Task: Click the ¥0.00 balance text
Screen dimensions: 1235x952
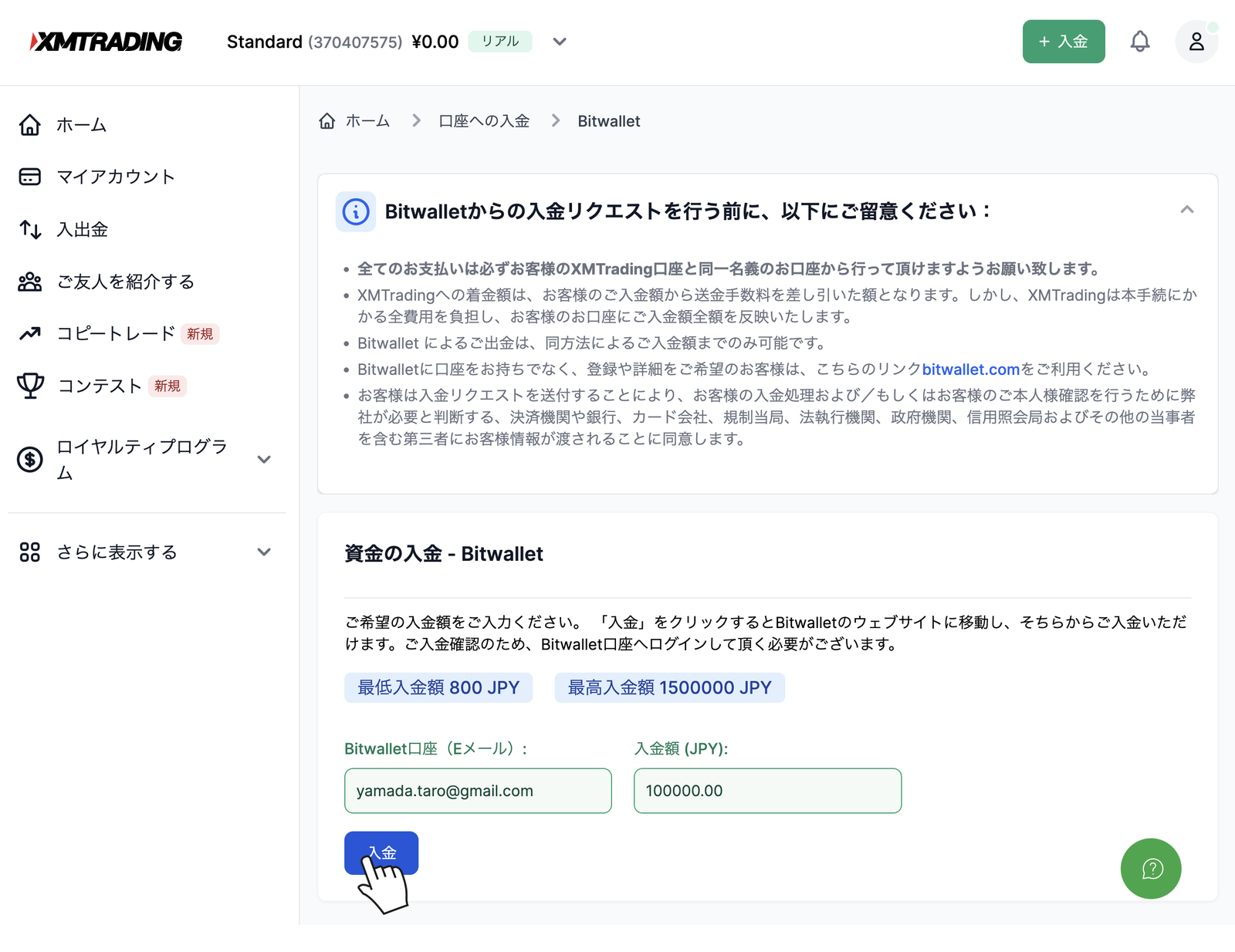Action: pyautogui.click(x=435, y=42)
